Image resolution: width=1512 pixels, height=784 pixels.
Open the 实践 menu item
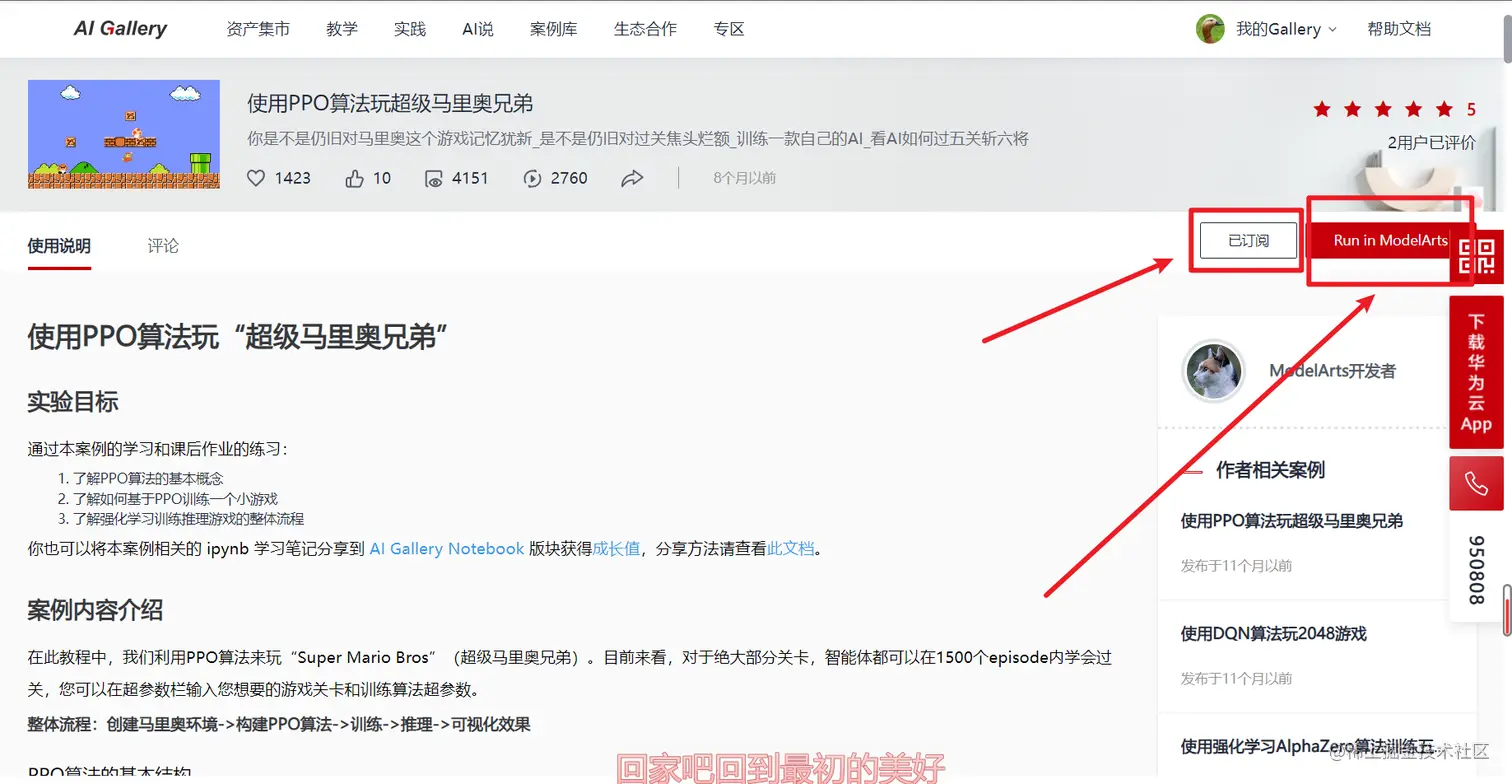(410, 29)
